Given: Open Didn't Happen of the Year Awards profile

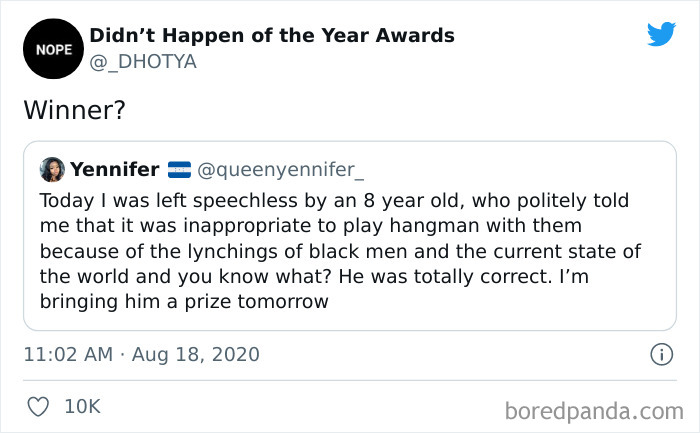Looking at the screenshot, I should tap(272, 35).
